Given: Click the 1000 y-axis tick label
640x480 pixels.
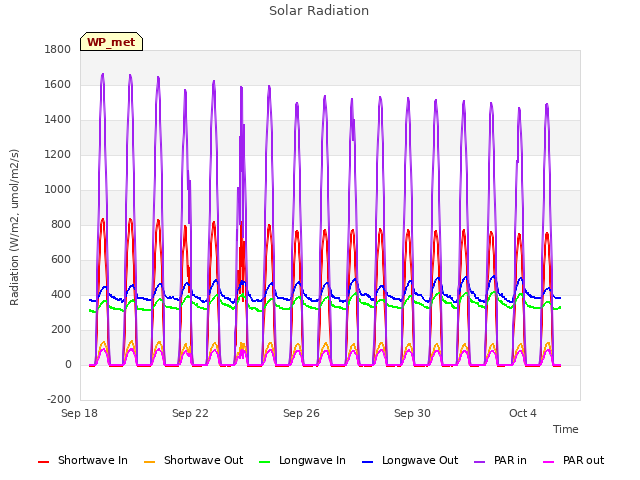Looking at the screenshot, I should 58,189.
